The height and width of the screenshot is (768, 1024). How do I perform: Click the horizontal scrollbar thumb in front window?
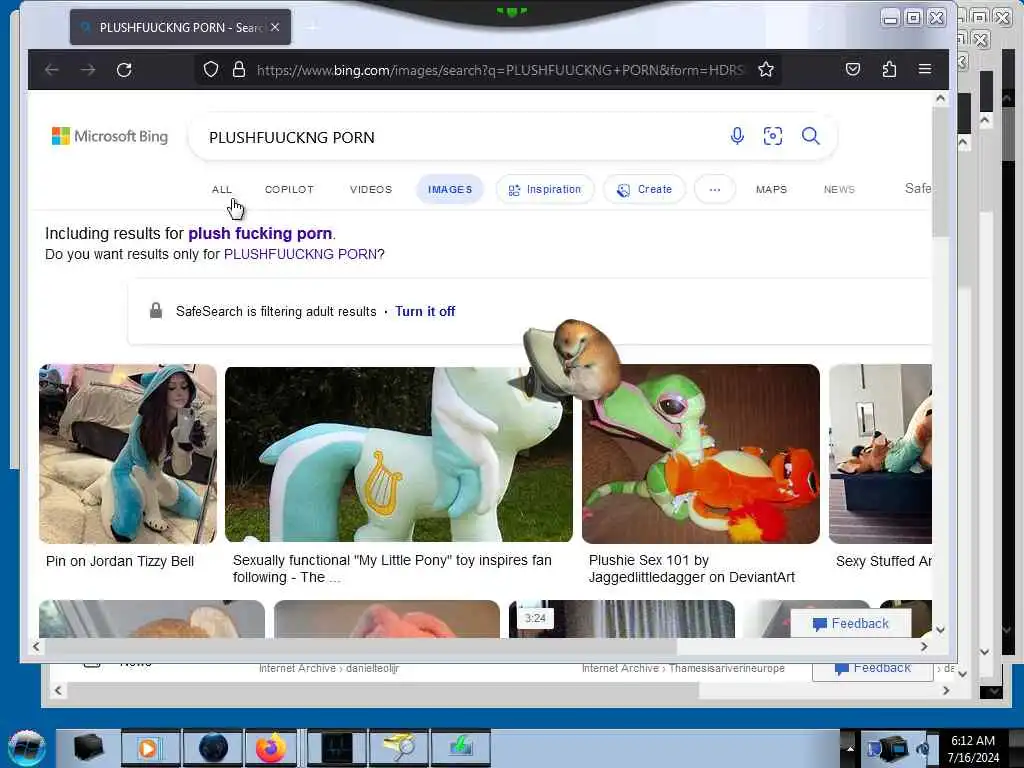(360, 647)
